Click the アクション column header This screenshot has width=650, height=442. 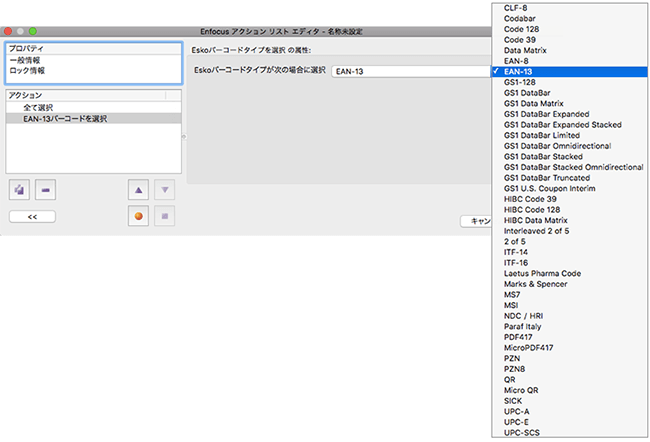click(x=86, y=95)
